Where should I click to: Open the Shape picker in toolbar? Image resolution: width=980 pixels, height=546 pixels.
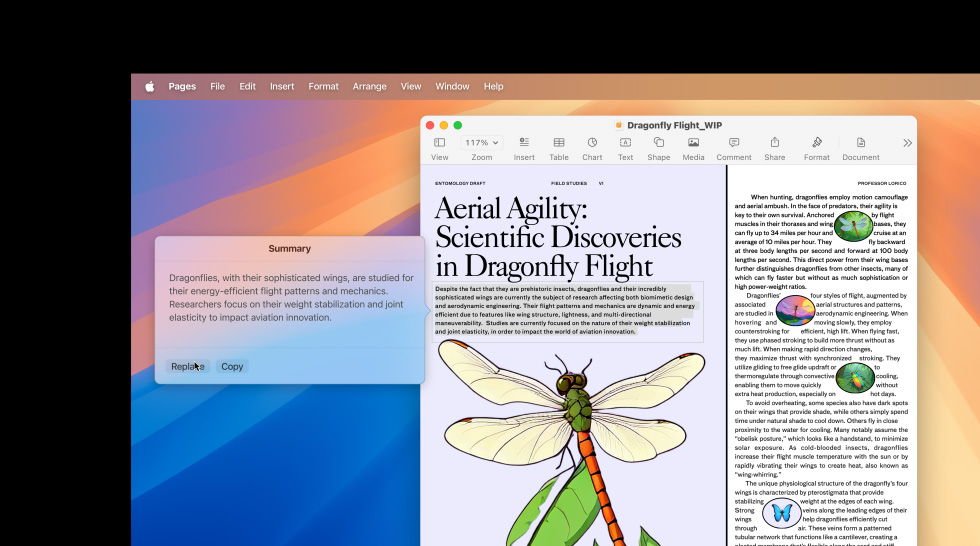coord(658,143)
